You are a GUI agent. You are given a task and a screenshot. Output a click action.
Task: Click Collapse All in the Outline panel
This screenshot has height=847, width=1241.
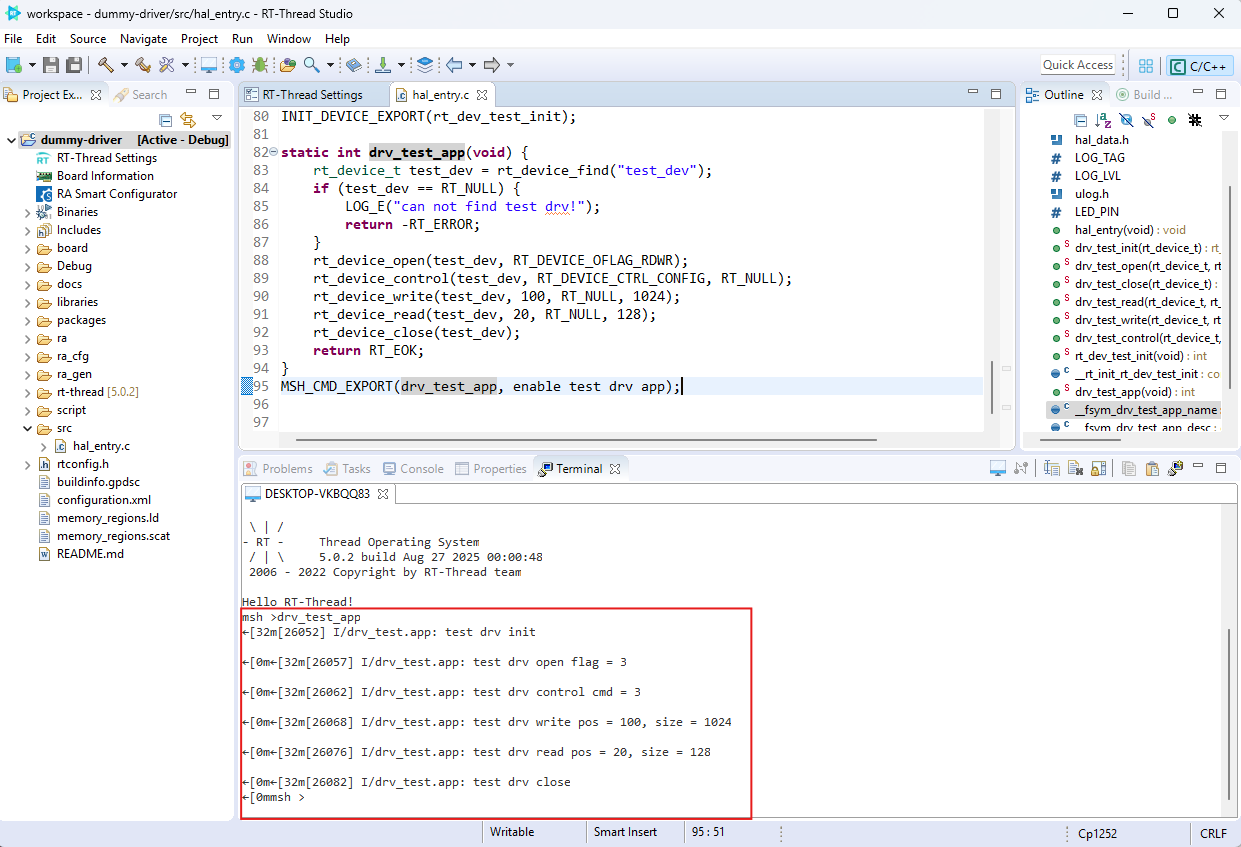pyautogui.click(x=1080, y=119)
